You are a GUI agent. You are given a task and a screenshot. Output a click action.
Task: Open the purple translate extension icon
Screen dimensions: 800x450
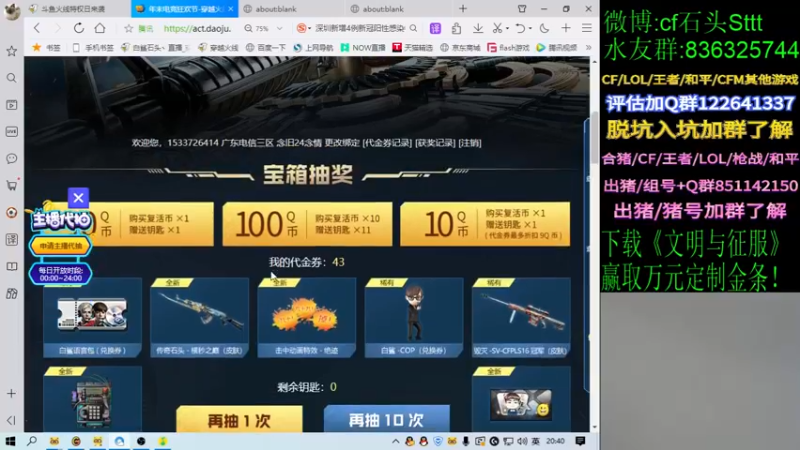click(x=435, y=29)
